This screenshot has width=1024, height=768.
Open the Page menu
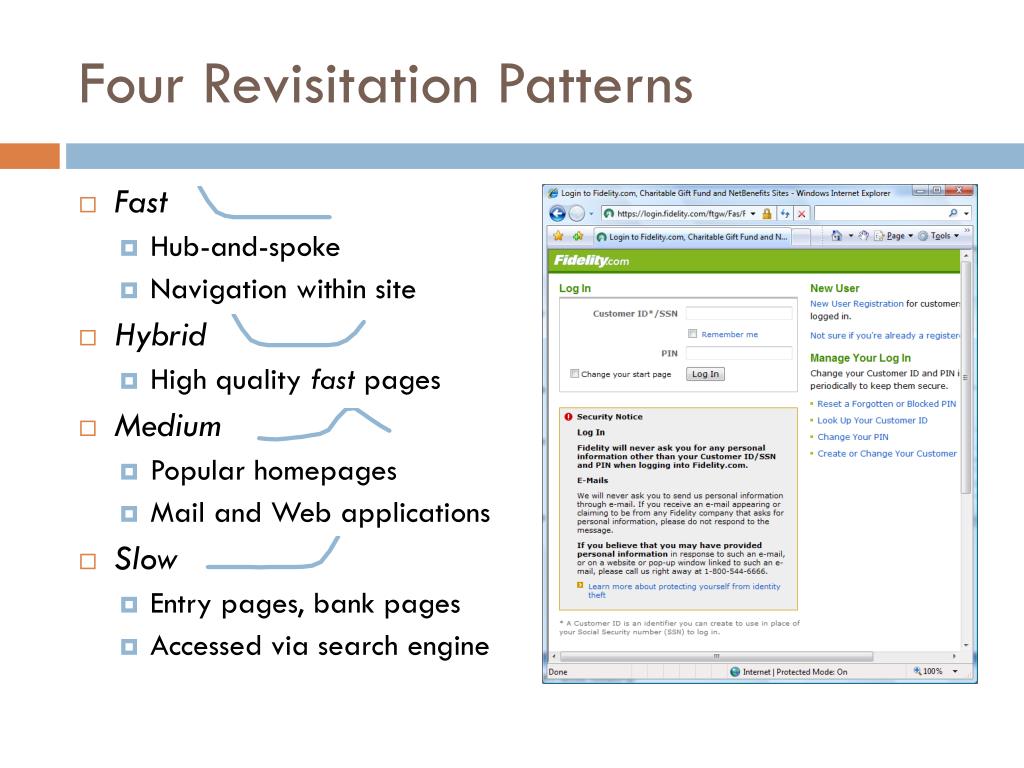click(893, 236)
